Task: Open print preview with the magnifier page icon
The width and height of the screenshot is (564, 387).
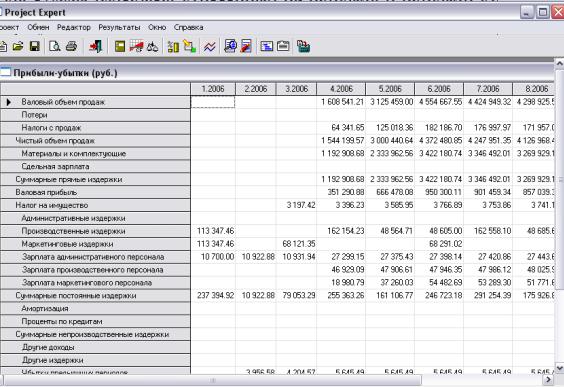Action: point(55,46)
